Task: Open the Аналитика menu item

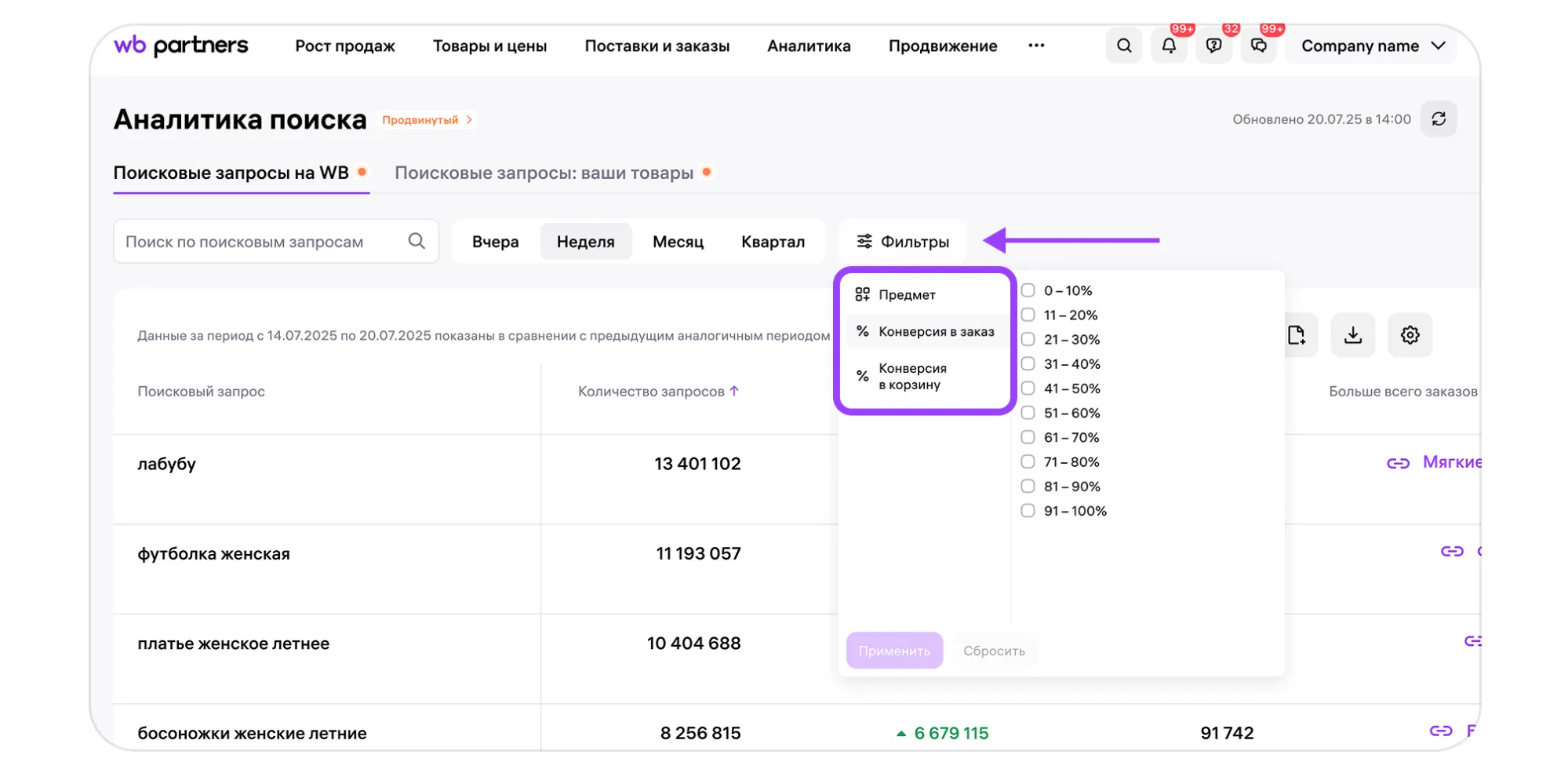Action: 808,46
